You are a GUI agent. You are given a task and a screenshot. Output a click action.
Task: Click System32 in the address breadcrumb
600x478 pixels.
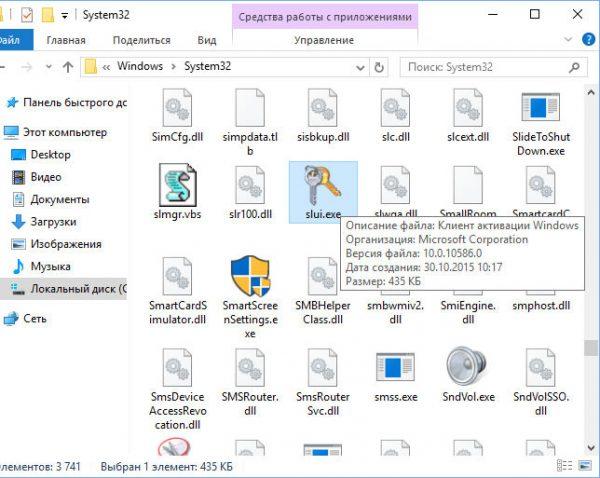207,66
